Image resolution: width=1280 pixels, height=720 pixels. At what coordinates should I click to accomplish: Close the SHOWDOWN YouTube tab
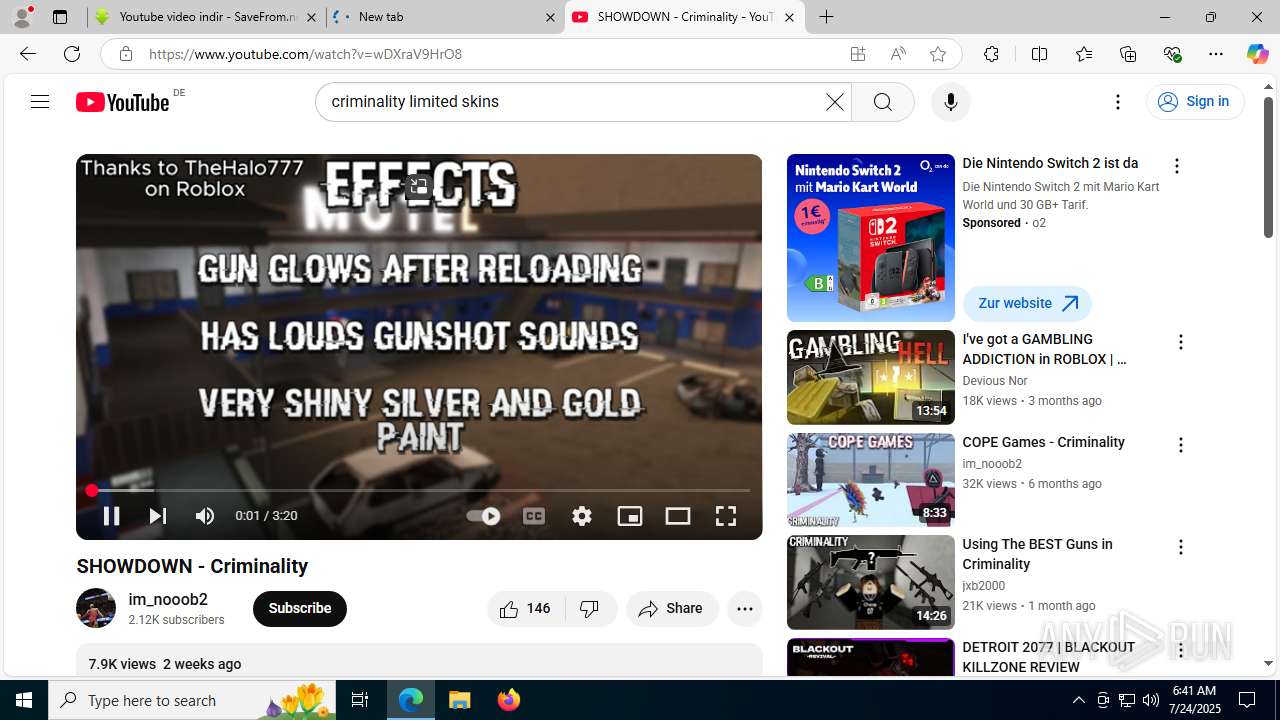[x=789, y=17]
